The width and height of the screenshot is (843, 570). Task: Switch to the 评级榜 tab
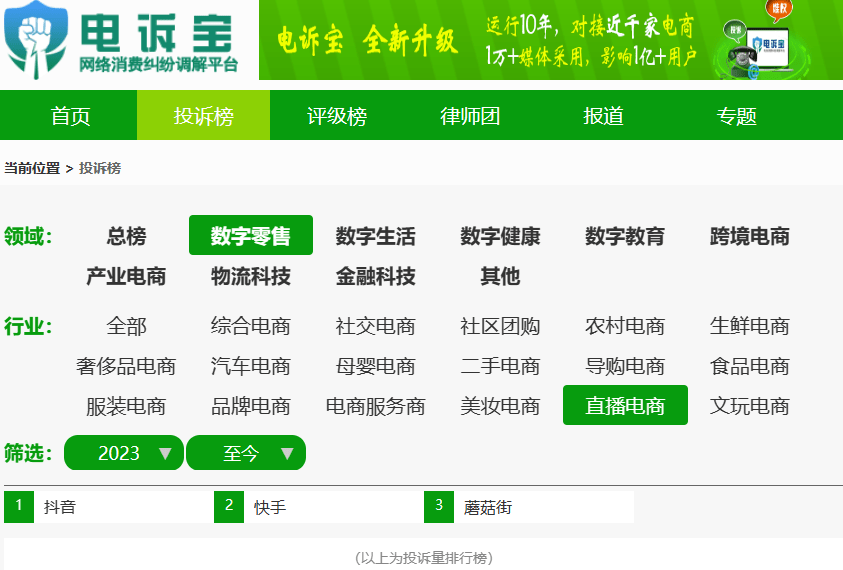point(337,116)
